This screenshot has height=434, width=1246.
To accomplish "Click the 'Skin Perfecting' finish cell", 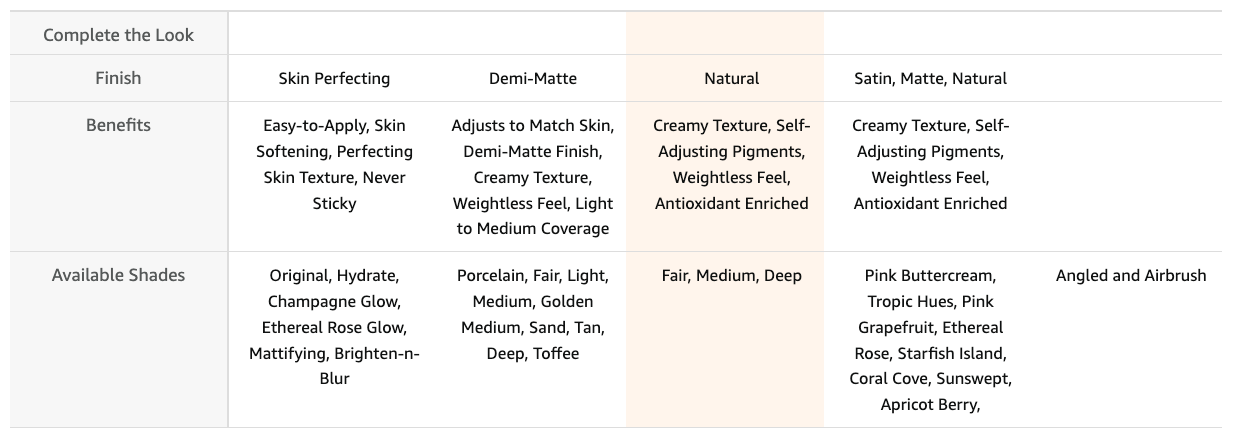I will (334, 78).
